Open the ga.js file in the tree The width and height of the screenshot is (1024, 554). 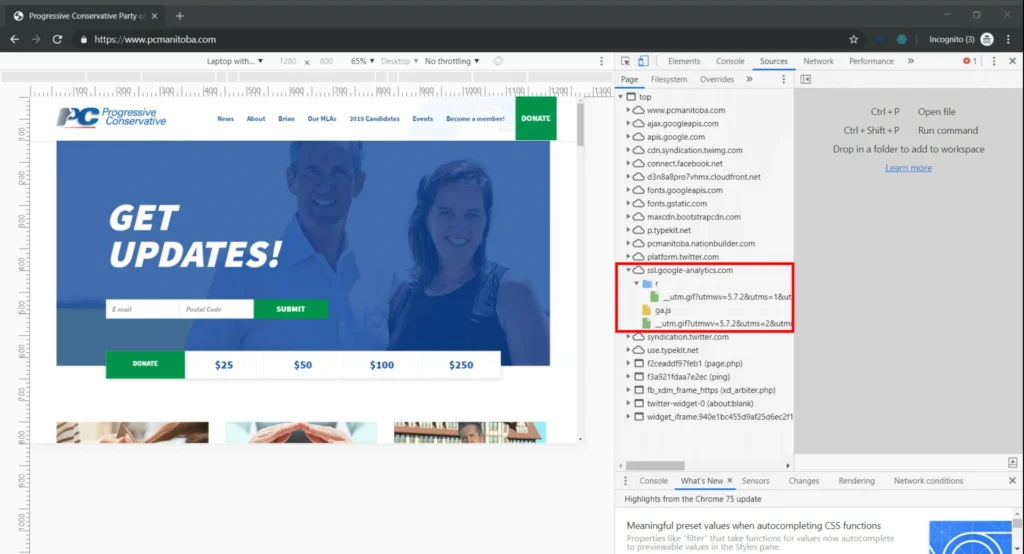point(662,310)
